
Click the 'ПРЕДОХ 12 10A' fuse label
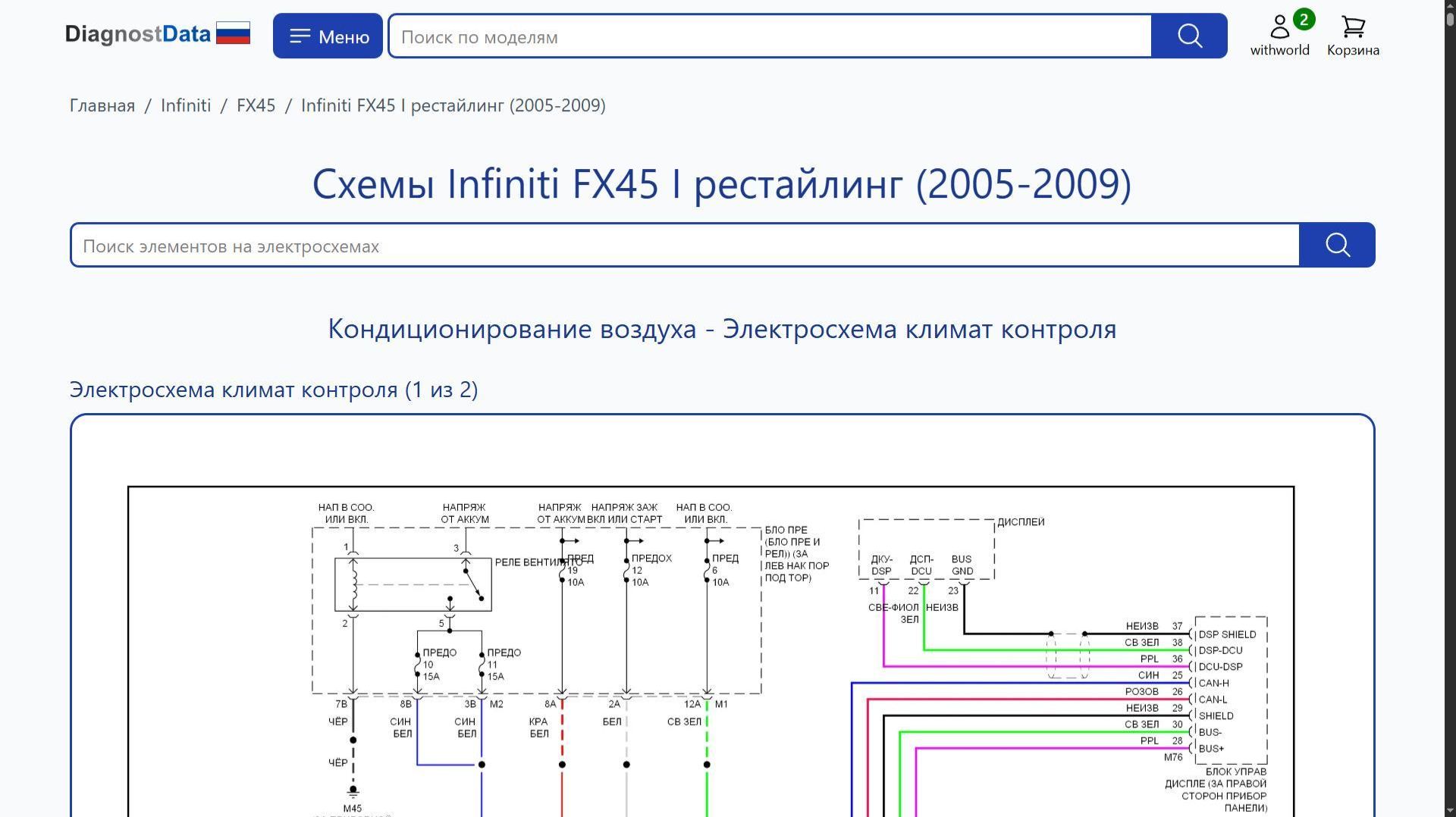(651, 570)
